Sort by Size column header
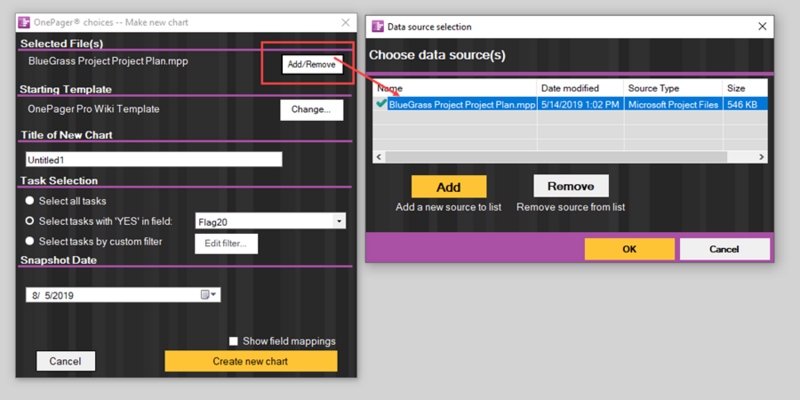This screenshot has height=400, width=800. (x=745, y=88)
